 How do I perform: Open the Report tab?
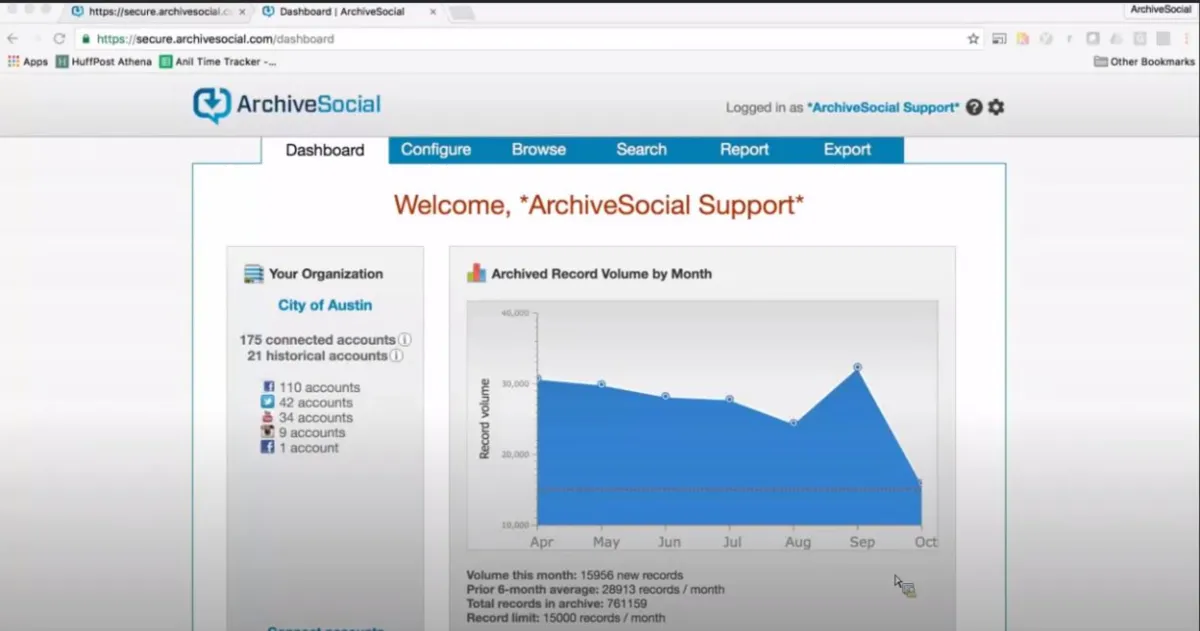click(744, 150)
